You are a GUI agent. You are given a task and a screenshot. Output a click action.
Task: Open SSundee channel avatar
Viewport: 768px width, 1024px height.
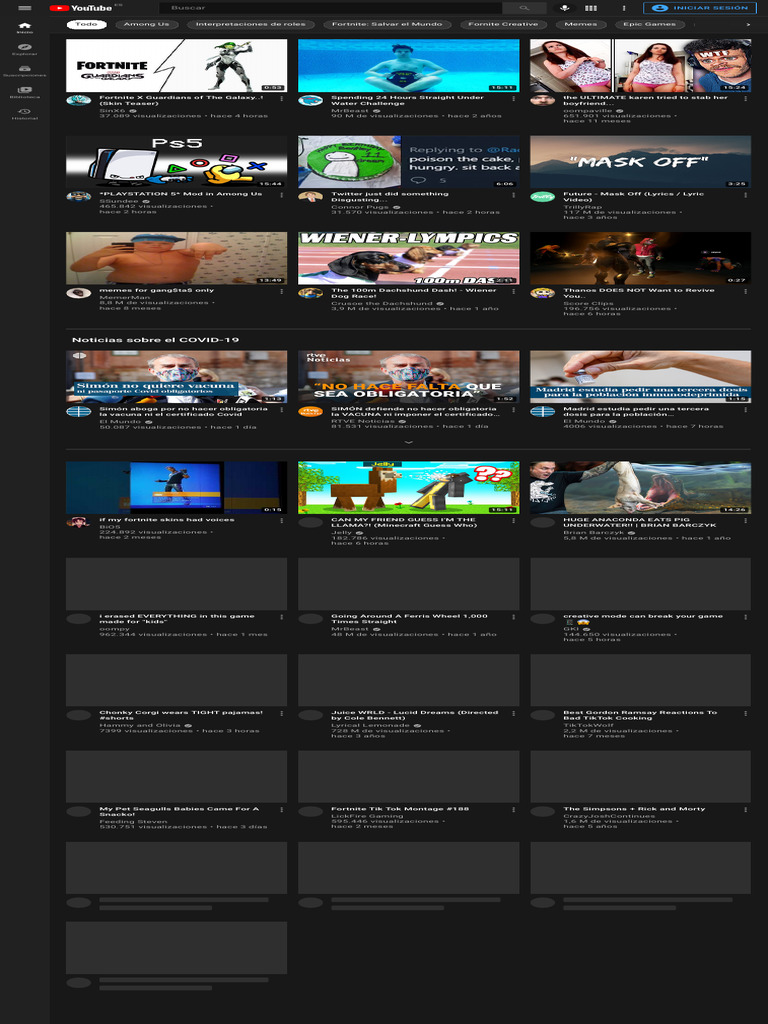coord(78,197)
